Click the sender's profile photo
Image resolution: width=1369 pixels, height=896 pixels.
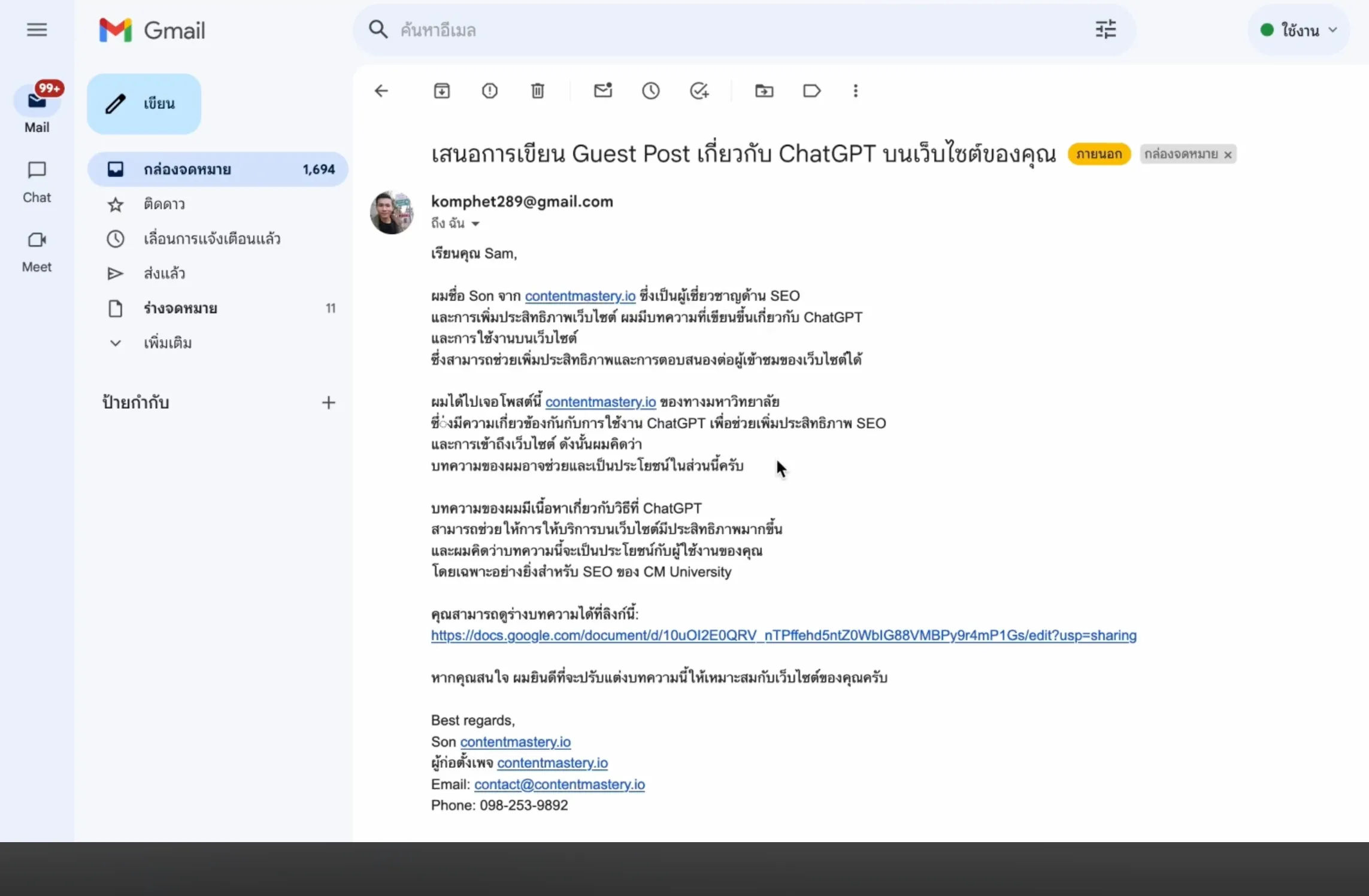(392, 212)
